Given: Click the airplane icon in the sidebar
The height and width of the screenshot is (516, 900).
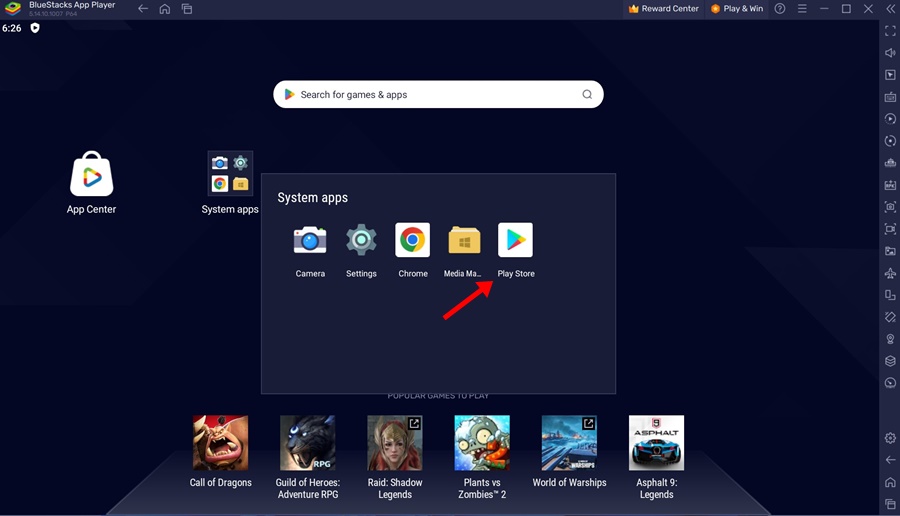Looking at the screenshot, I should [x=890, y=273].
